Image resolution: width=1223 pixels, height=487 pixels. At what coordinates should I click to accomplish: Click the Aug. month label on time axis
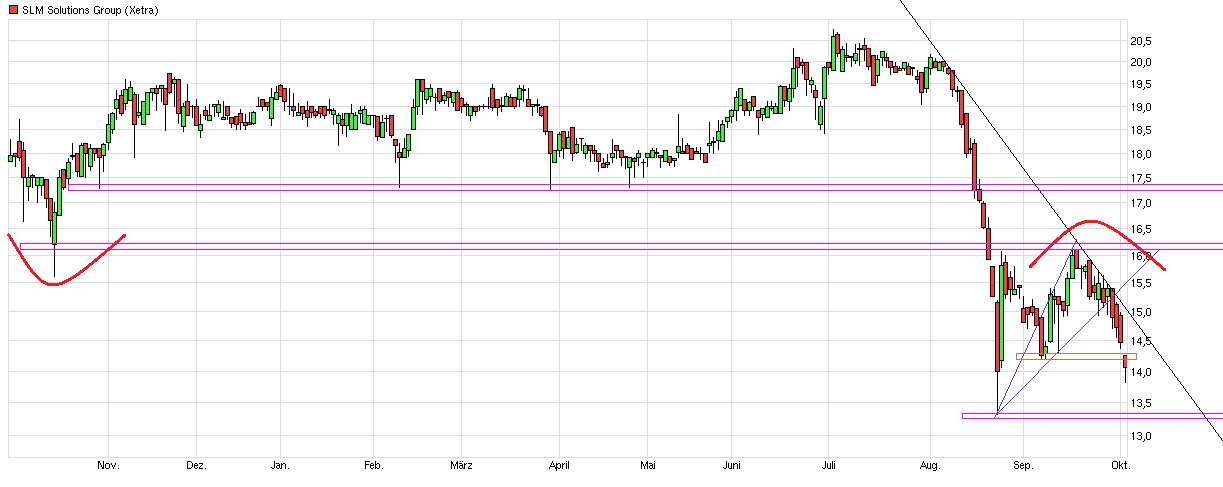pos(932,466)
